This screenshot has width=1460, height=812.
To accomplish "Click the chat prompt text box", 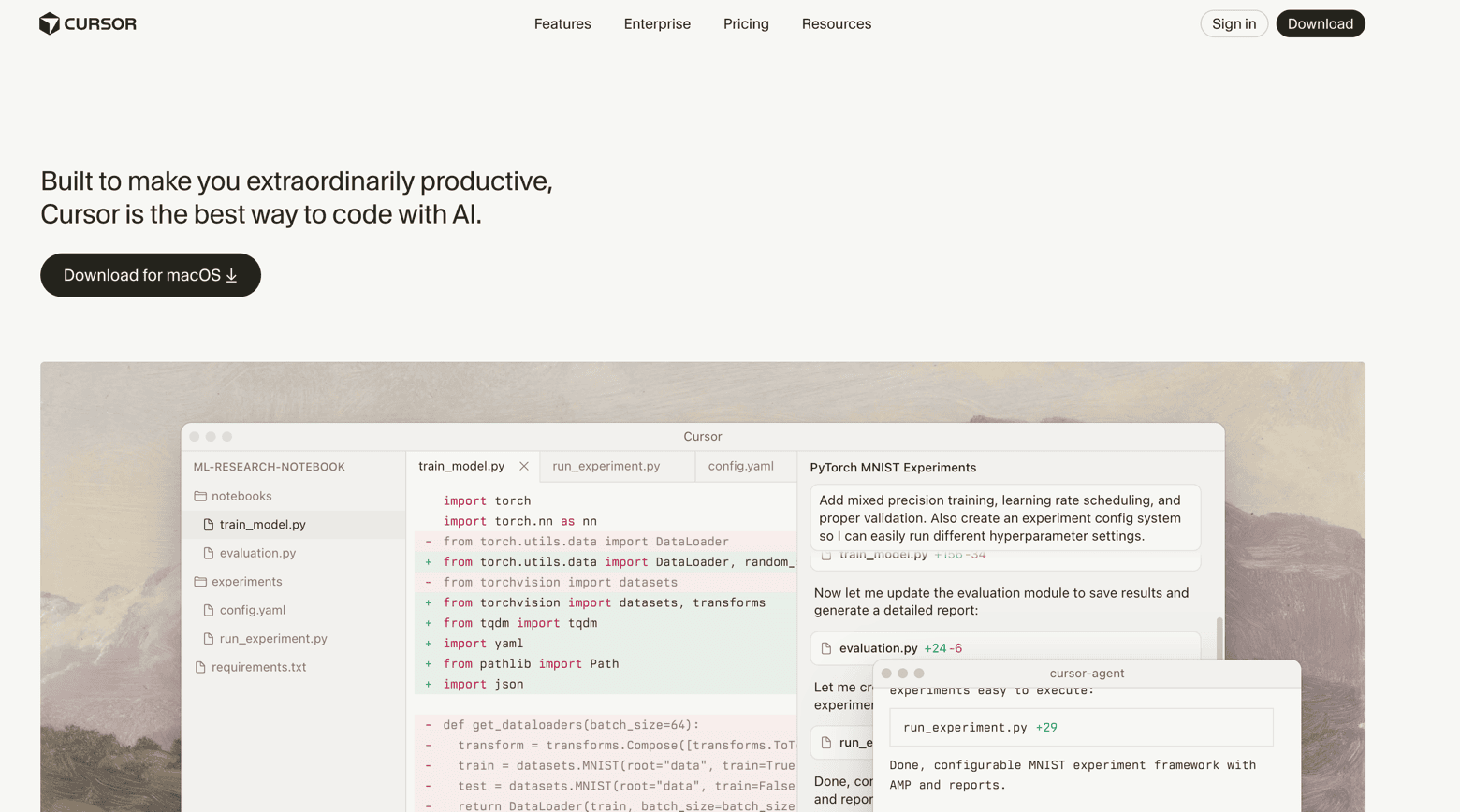I will point(1004,518).
